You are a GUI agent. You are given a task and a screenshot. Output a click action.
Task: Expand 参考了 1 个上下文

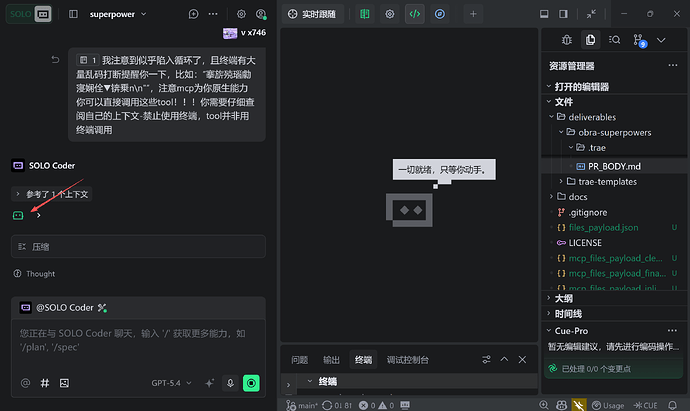click(52, 194)
